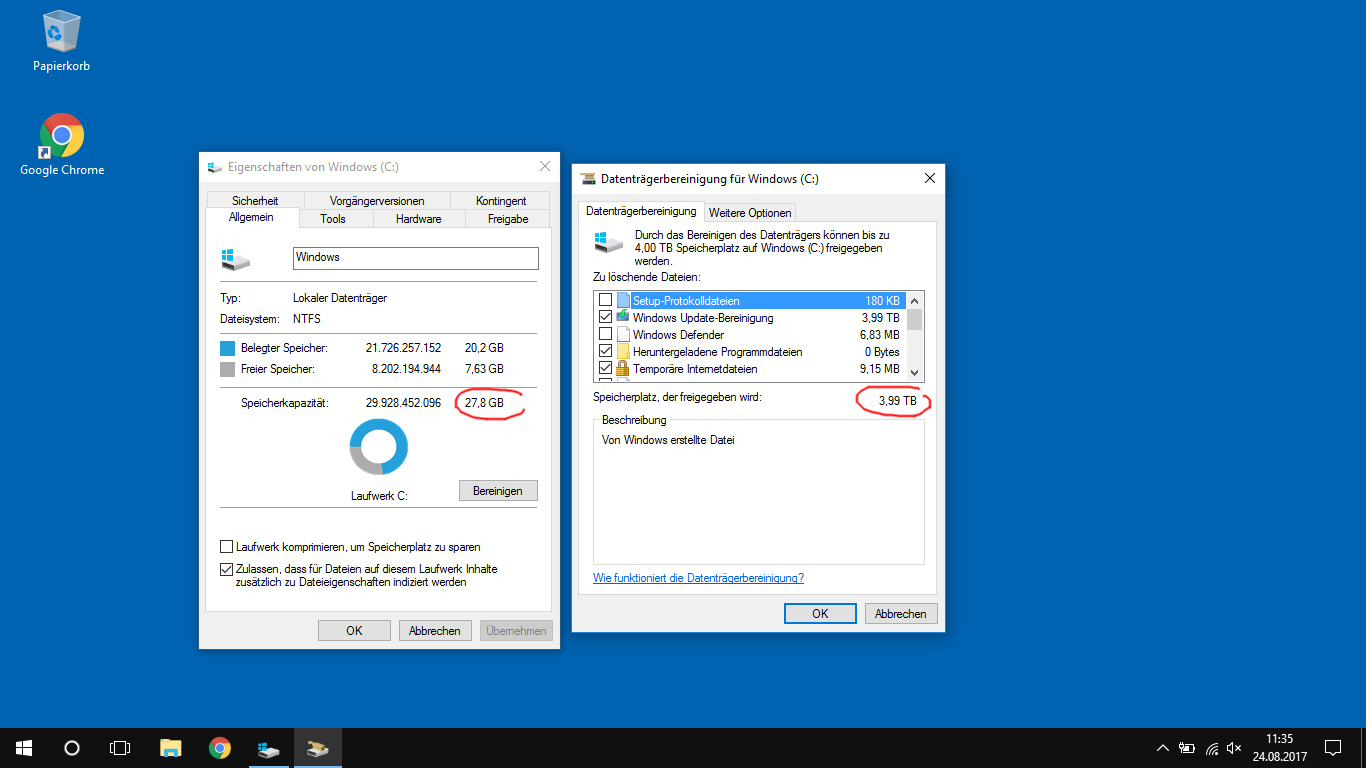
Task: Click Abbrechen in the Datenträgerbereinigung dialog
Action: pos(901,614)
